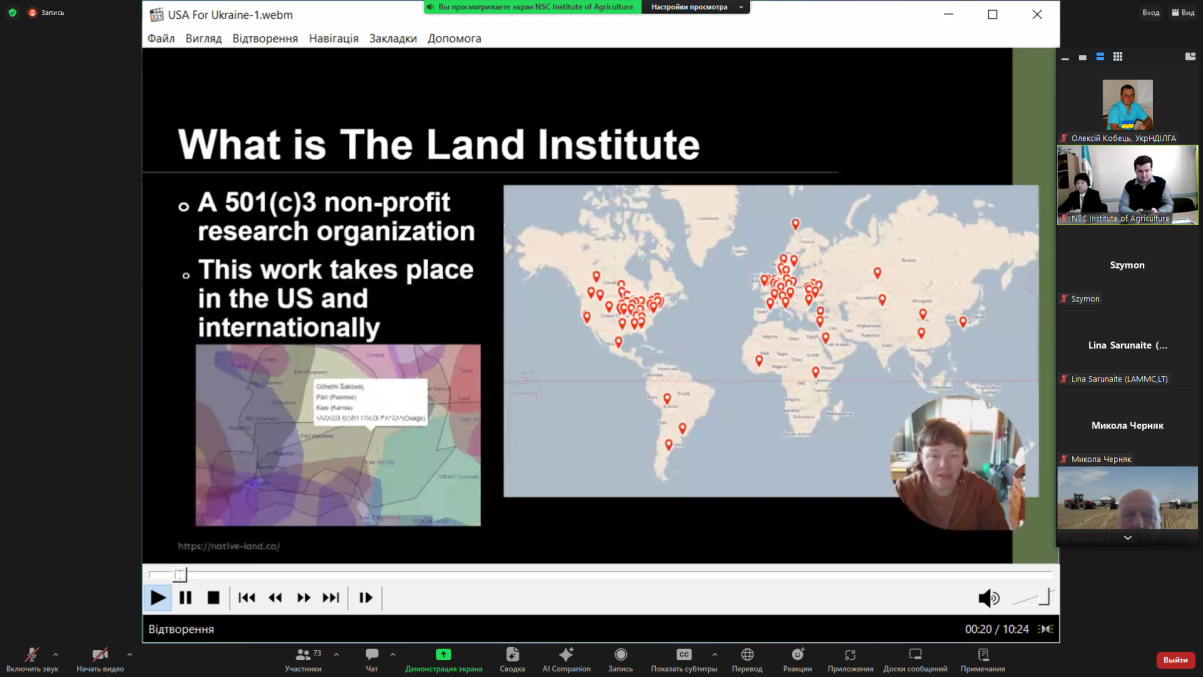The width and height of the screenshot is (1203, 677).
Task: Open the Закладки menu
Action: coord(393,38)
